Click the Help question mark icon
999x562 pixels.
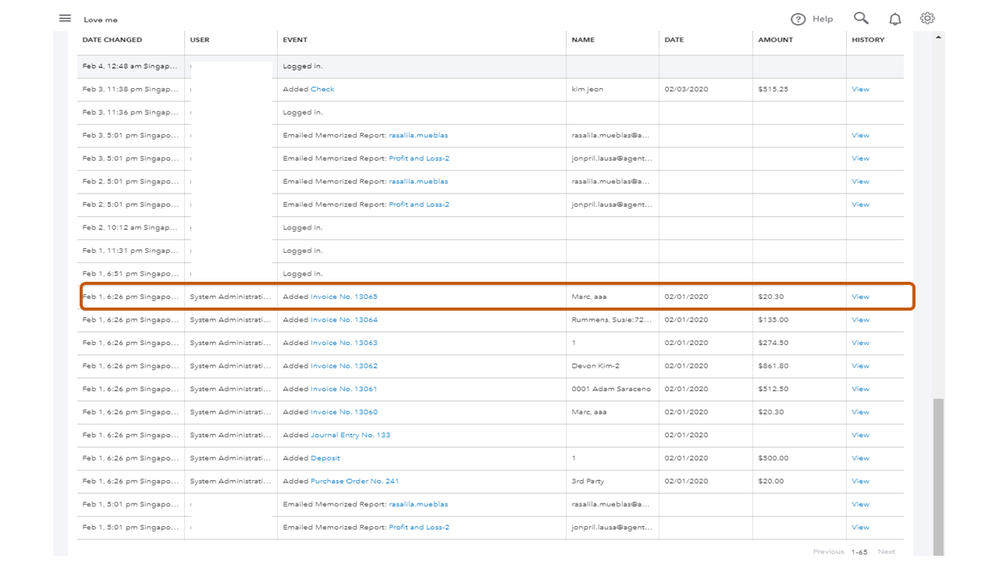(798, 19)
